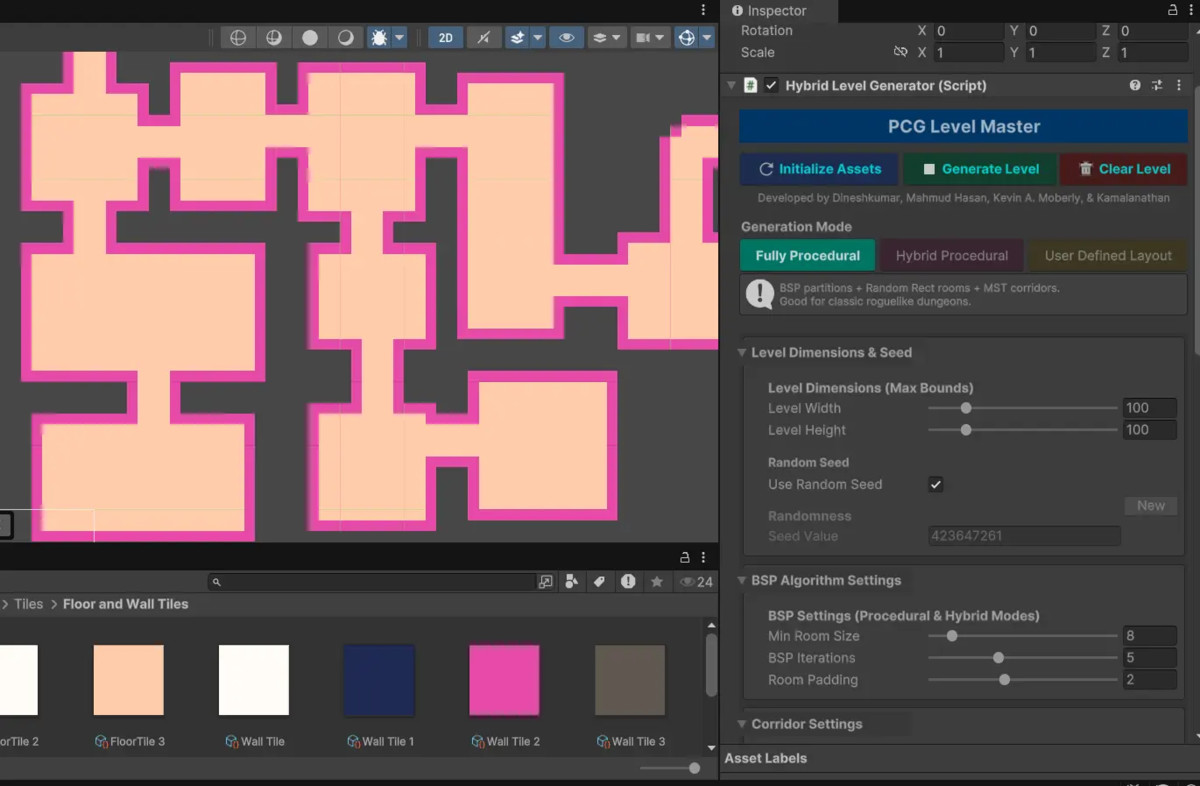1200x786 pixels.
Task: Click the Clear Level button
Action: pyautogui.click(x=1123, y=169)
